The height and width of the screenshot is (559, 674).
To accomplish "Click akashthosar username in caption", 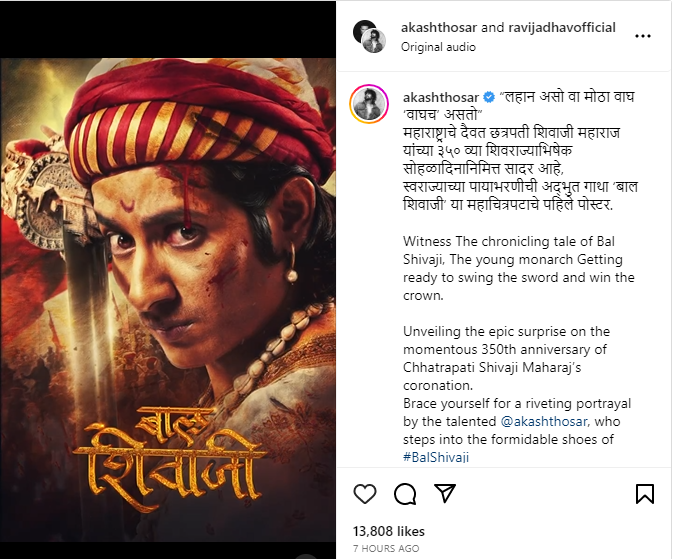I will pos(441,98).
